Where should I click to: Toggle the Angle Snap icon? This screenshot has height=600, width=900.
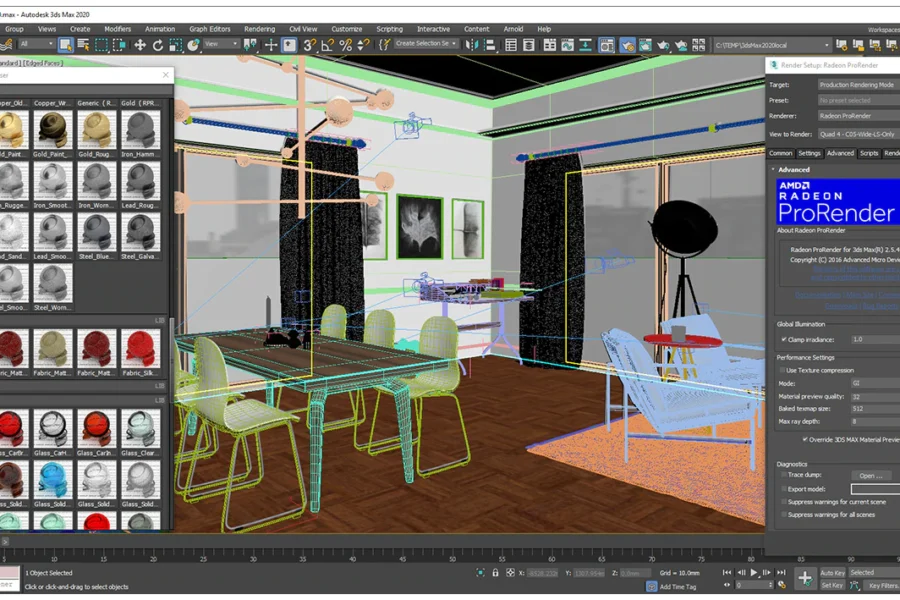click(x=327, y=45)
